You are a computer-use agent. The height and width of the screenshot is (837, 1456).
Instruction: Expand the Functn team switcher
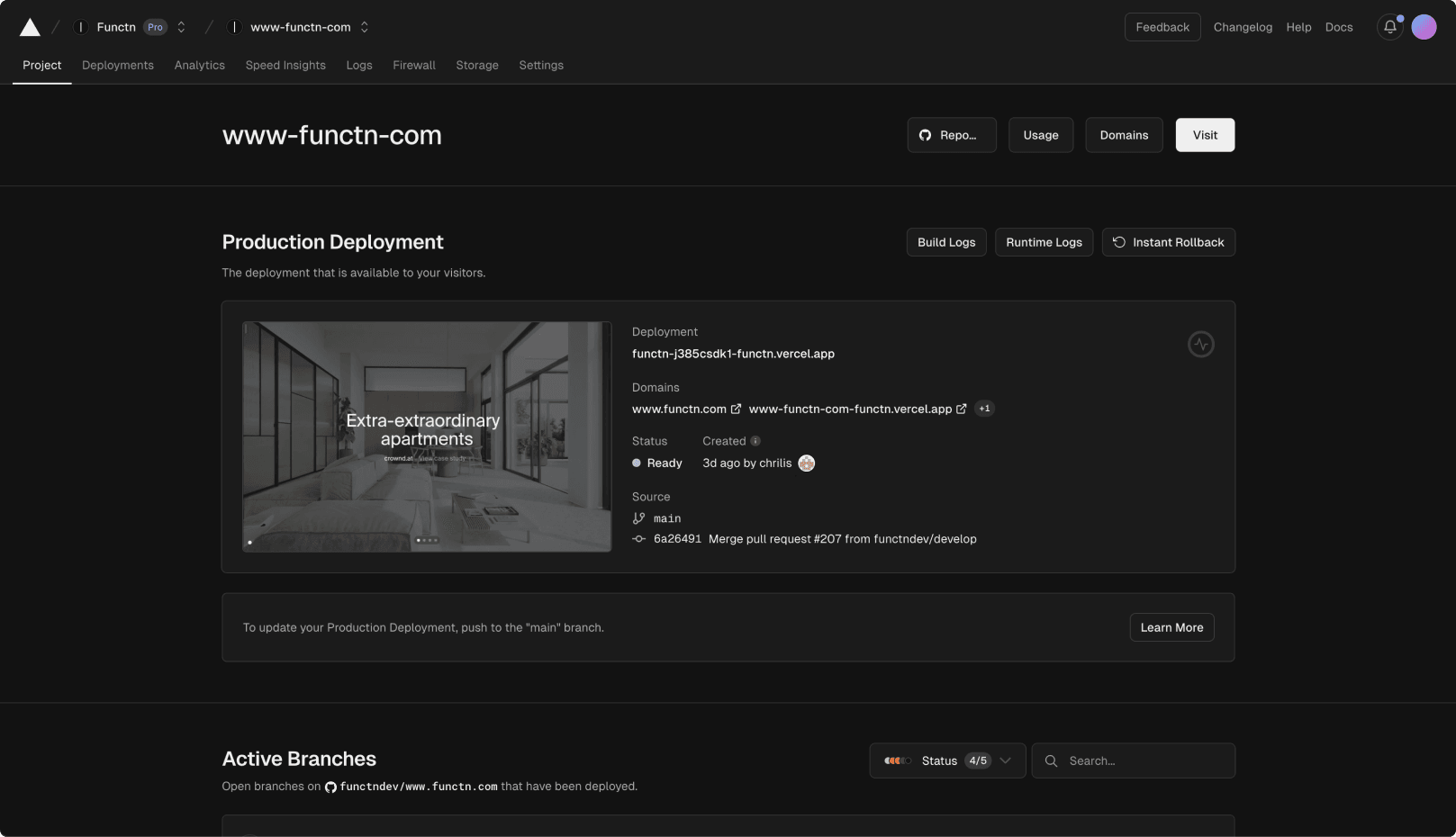(x=181, y=27)
